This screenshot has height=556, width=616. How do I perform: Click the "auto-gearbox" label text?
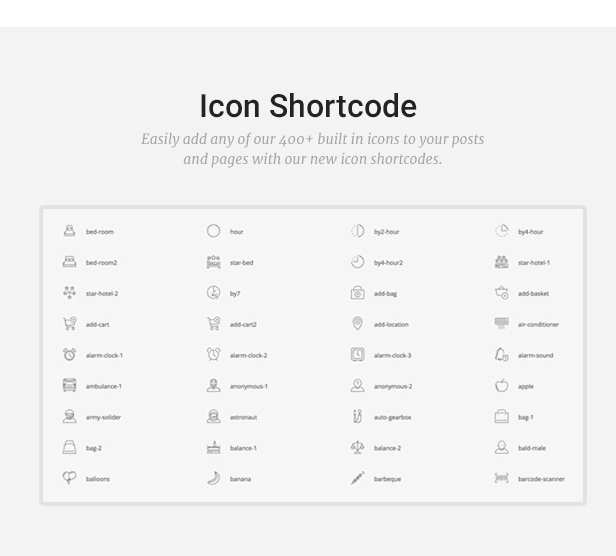tap(392, 417)
